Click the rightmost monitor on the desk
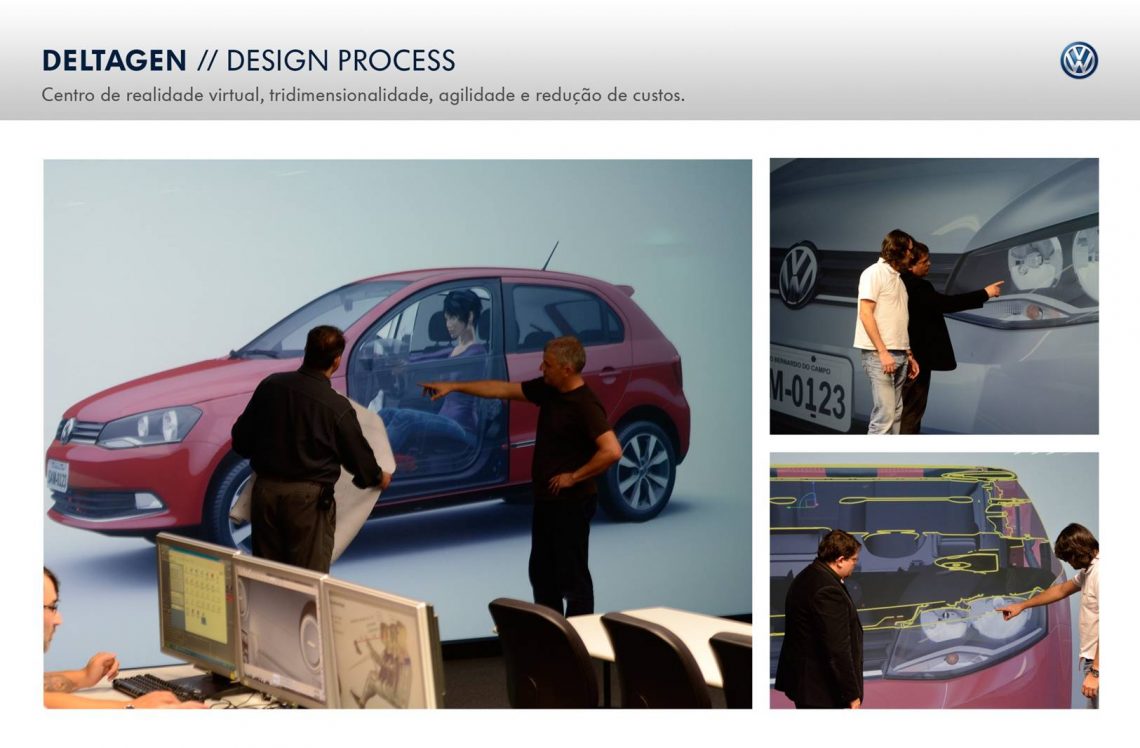The image size is (1140, 748). pos(384,646)
